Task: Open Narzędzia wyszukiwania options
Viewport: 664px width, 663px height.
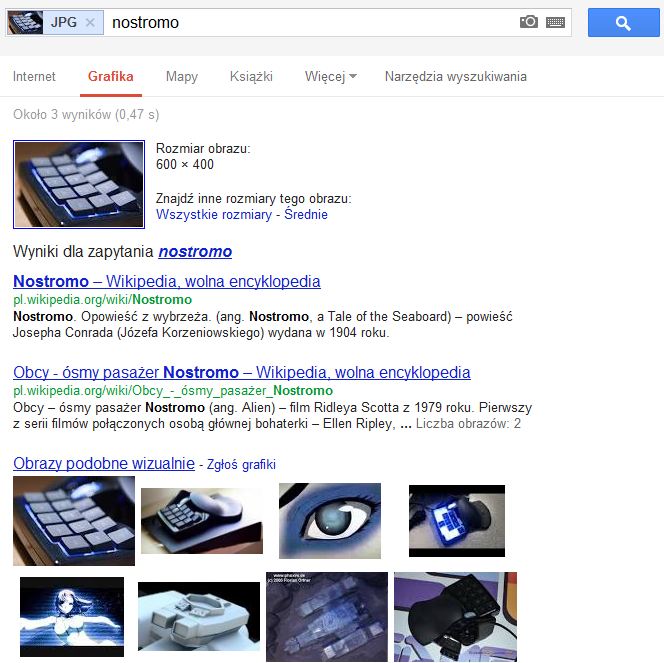Action: coord(456,77)
